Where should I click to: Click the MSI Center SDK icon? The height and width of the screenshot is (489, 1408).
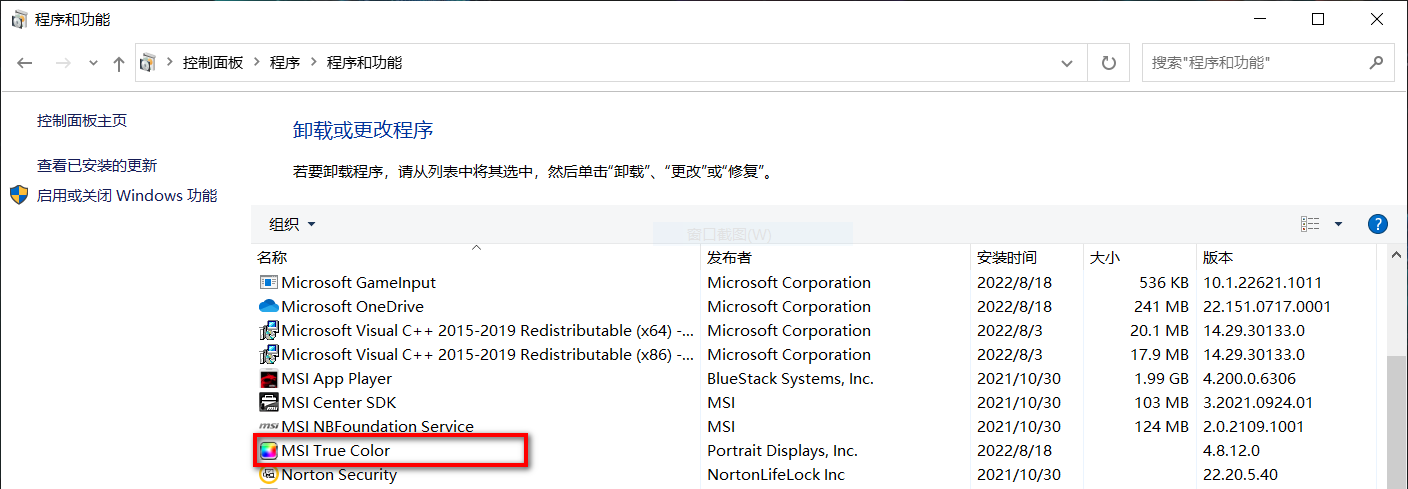(x=268, y=403)
